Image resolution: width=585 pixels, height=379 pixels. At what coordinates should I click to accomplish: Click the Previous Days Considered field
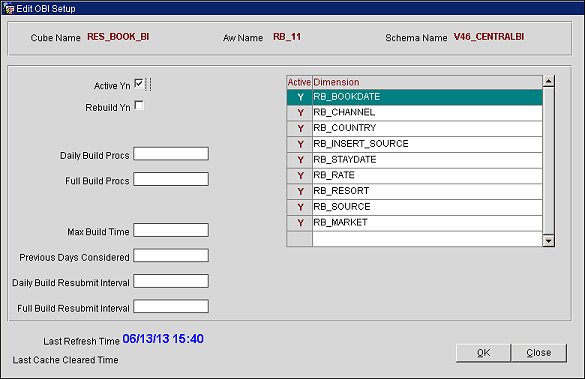171,256
